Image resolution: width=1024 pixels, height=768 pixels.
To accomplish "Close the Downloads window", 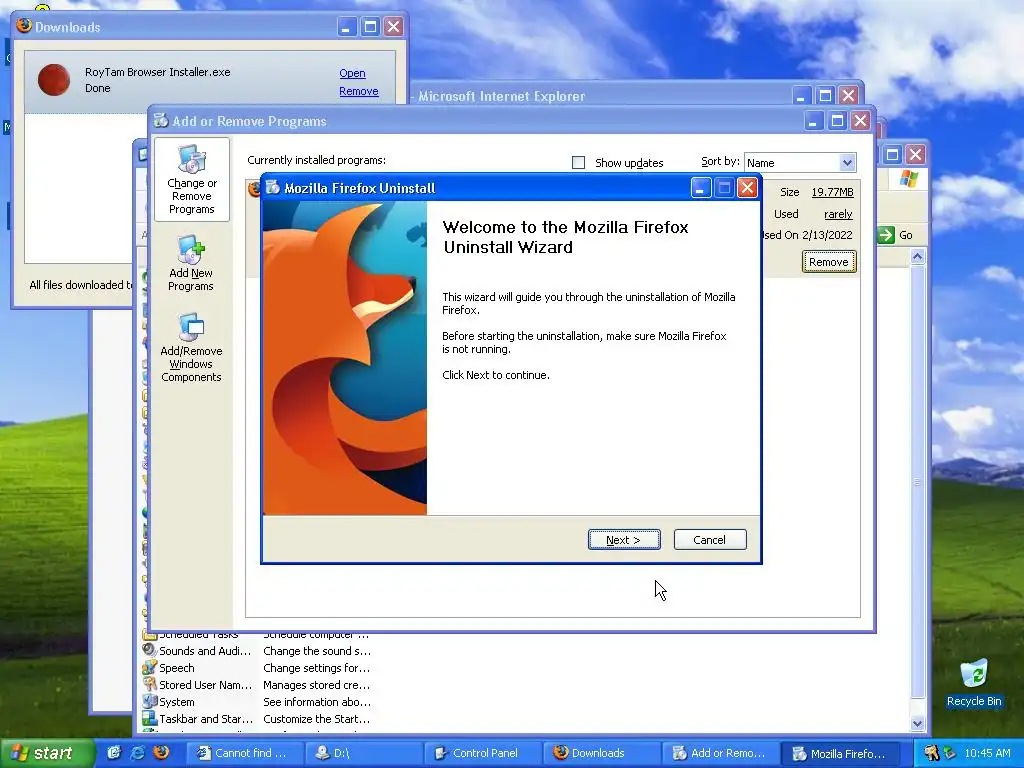I will point(393,27).
